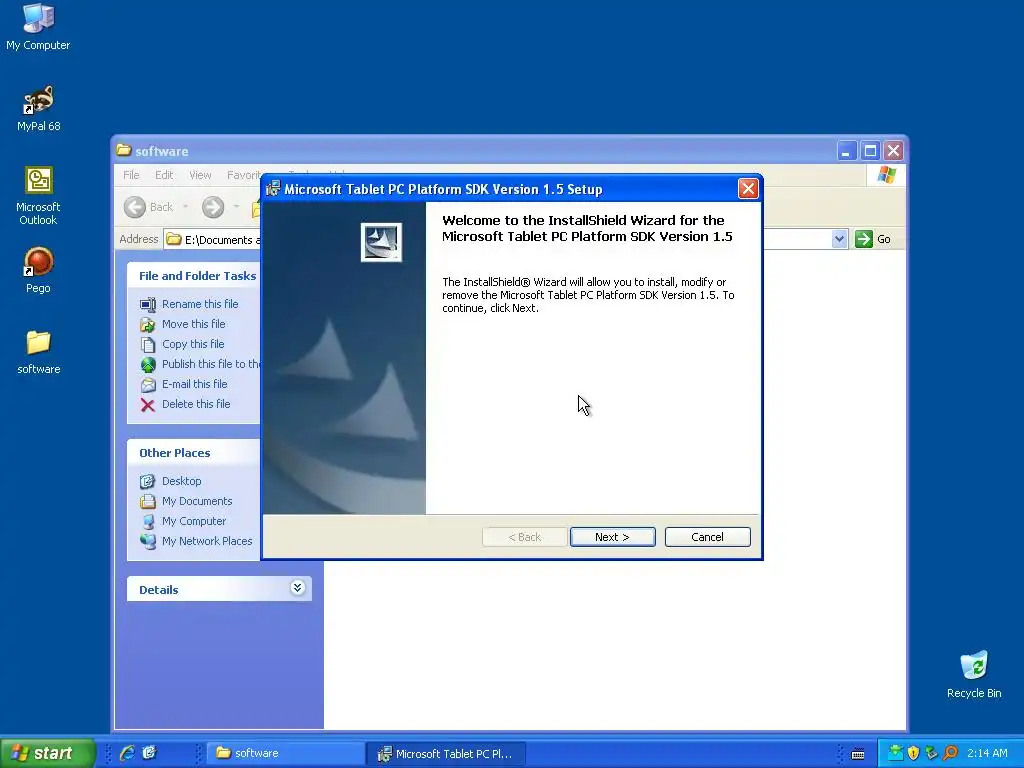Screen dimensions: 1024x768
Task: Open MyPal 68 desktop shortcut
Action: (x=38, y=108)
